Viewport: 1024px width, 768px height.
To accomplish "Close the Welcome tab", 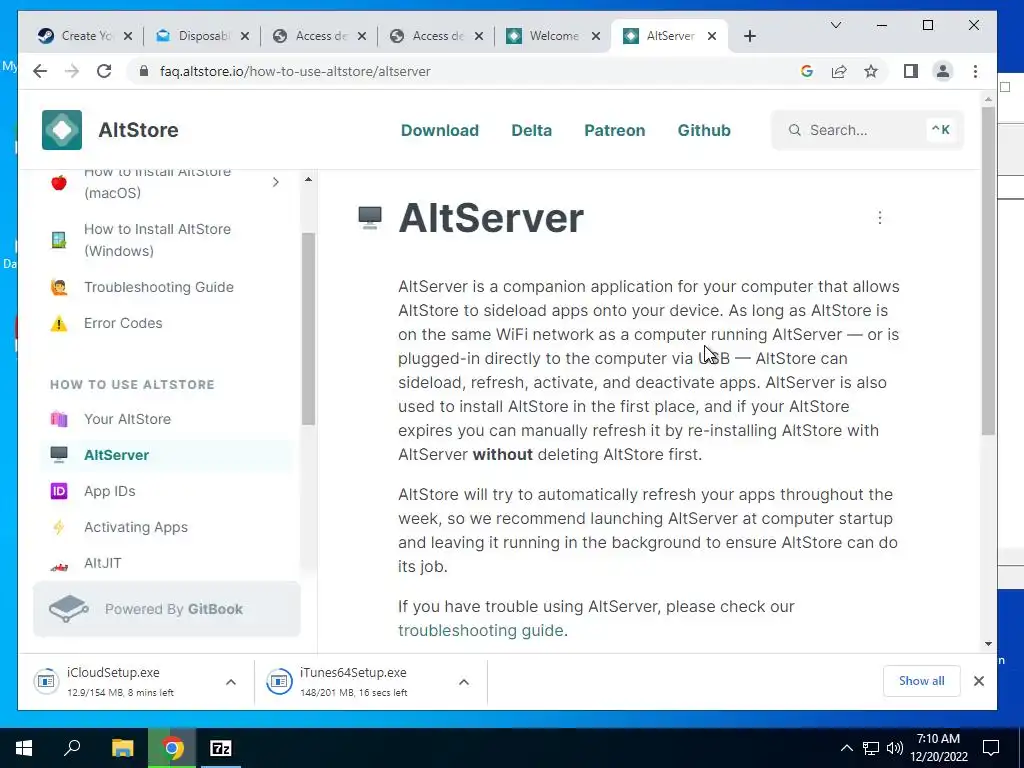I will pyautogui.click(x=596, y=36).
